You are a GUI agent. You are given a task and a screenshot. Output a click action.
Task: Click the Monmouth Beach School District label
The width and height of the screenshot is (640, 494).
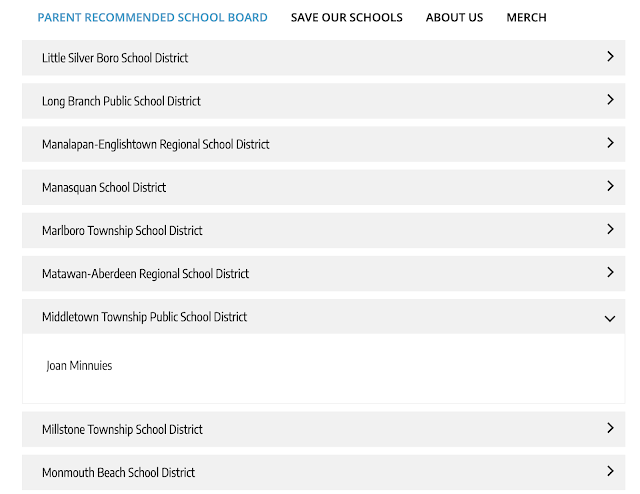pos(118,473)
